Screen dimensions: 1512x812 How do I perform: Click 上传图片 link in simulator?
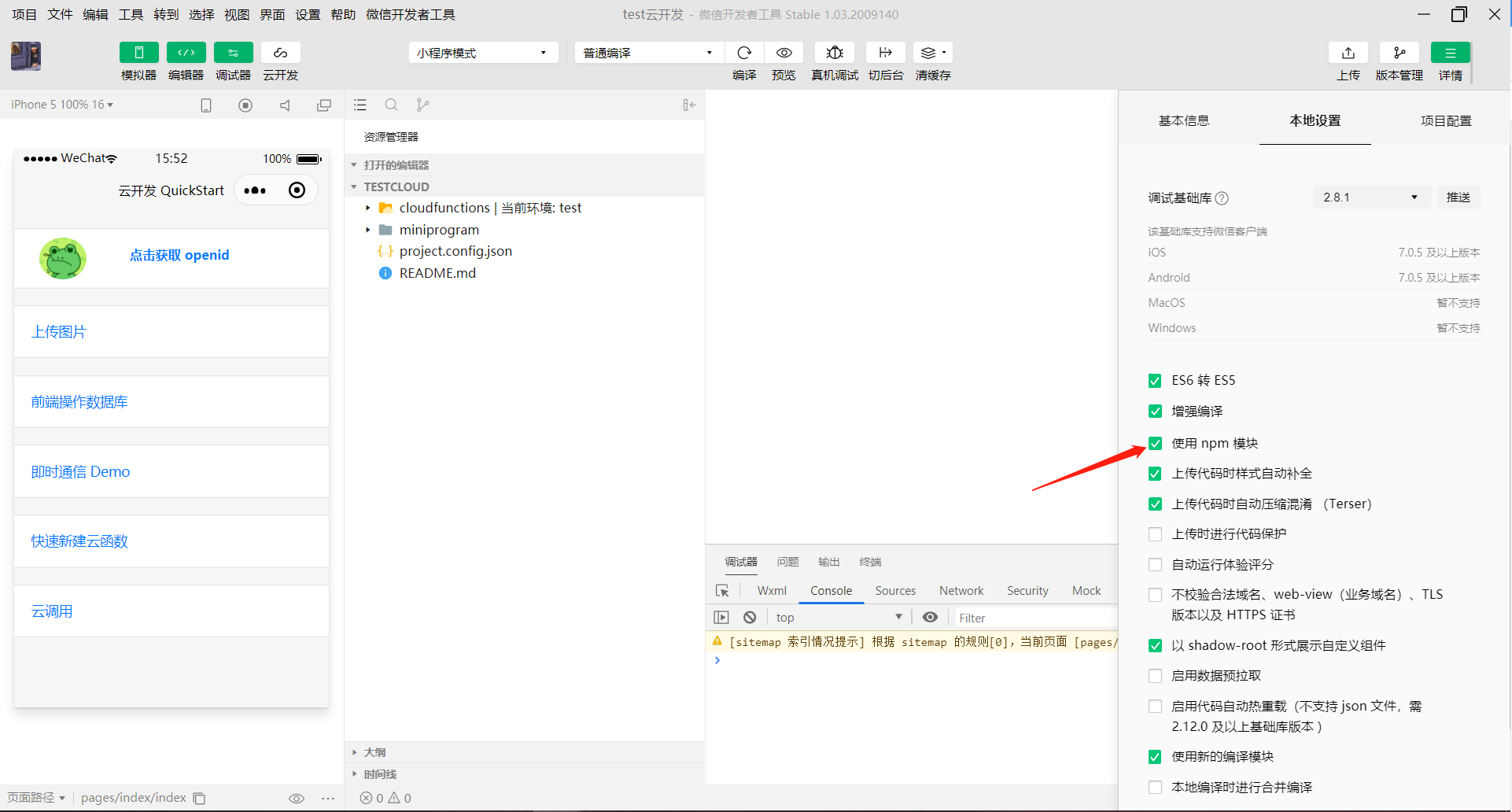[x=59, y=332]
